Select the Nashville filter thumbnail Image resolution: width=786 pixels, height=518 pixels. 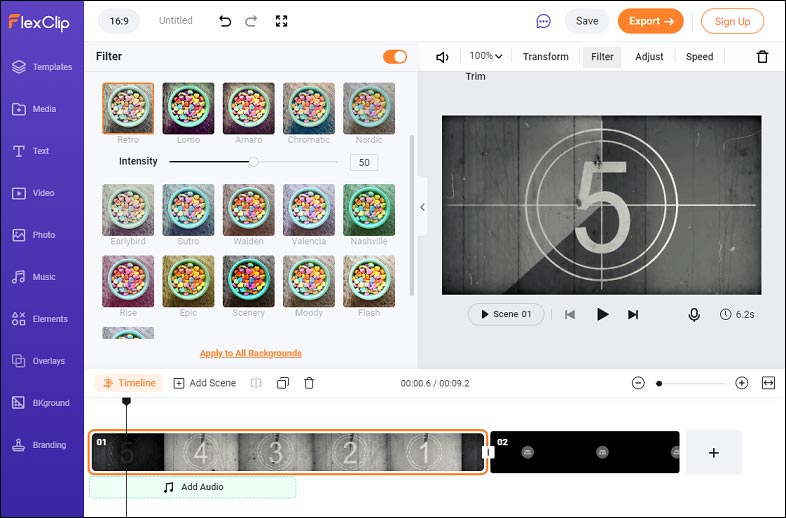[369, 210]
